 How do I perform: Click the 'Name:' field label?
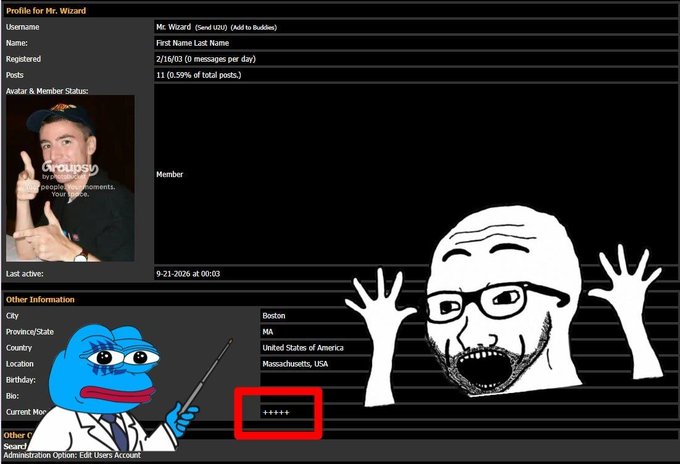[x=17, y=43]
